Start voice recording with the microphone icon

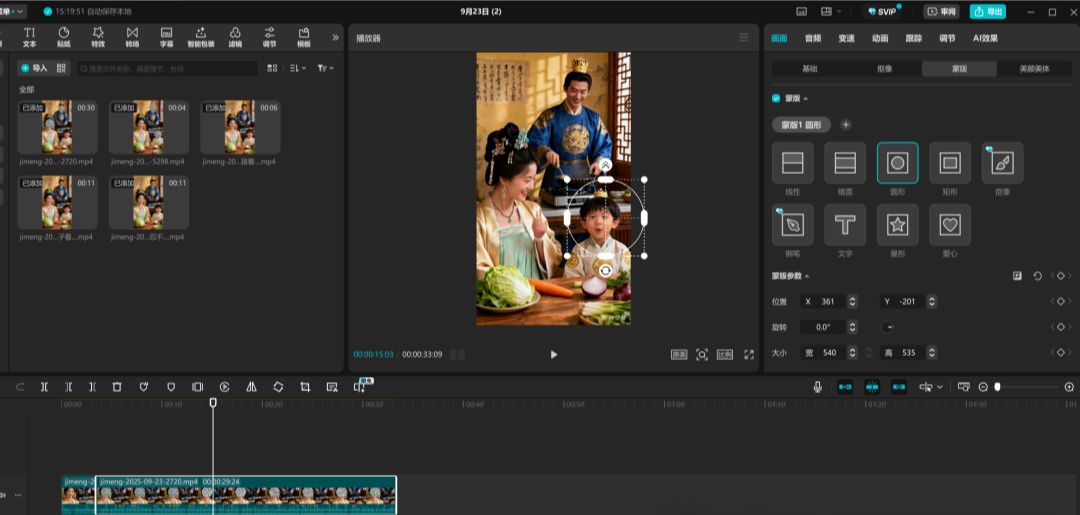coord(818,387)
